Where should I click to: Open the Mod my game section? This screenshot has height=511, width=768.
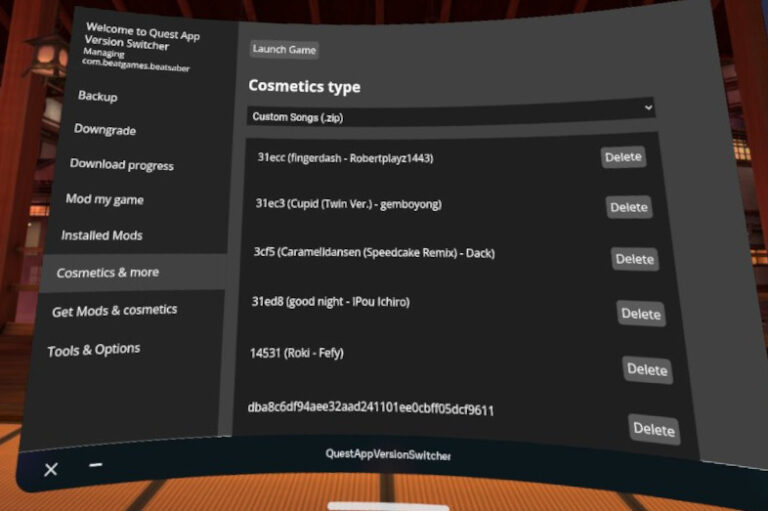(105, 200)
